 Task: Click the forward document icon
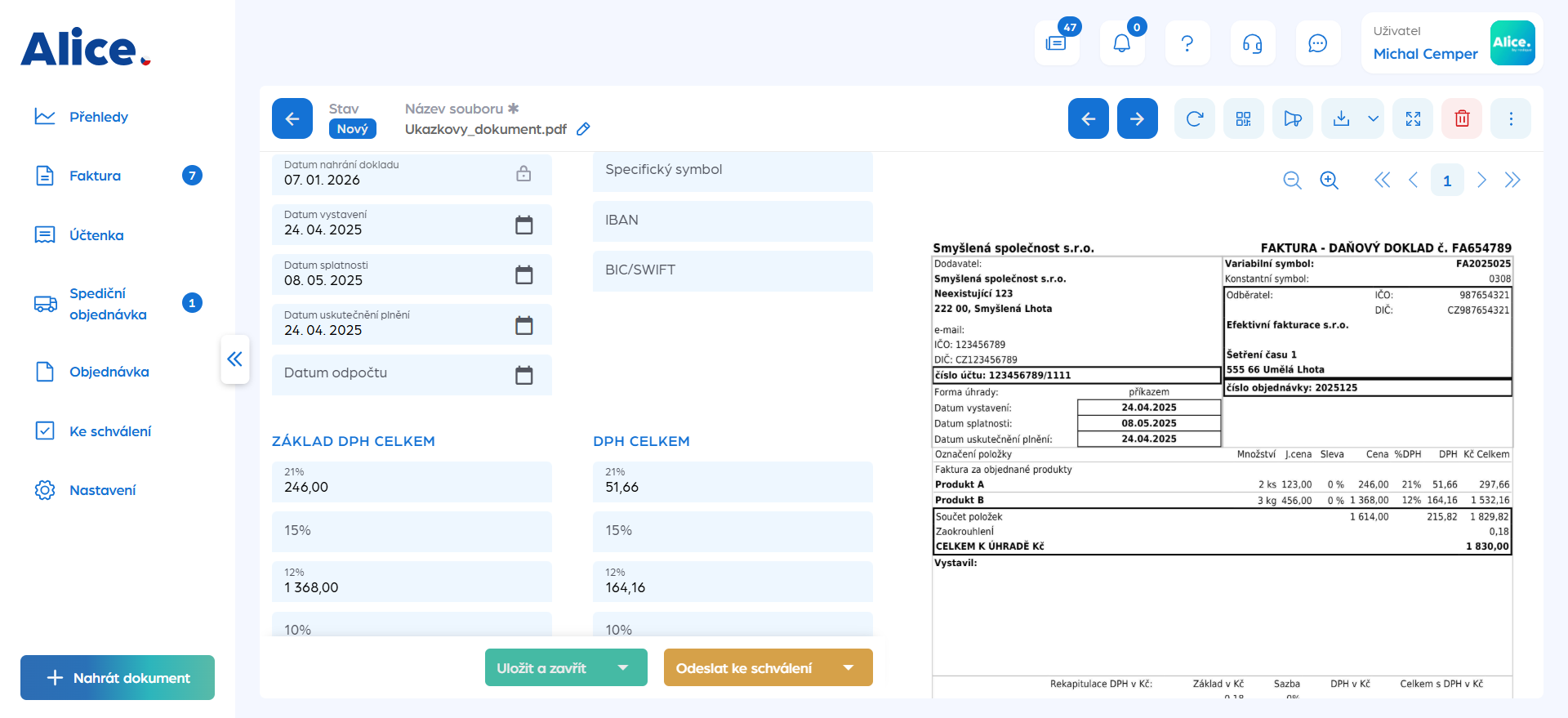(1293, 118)
